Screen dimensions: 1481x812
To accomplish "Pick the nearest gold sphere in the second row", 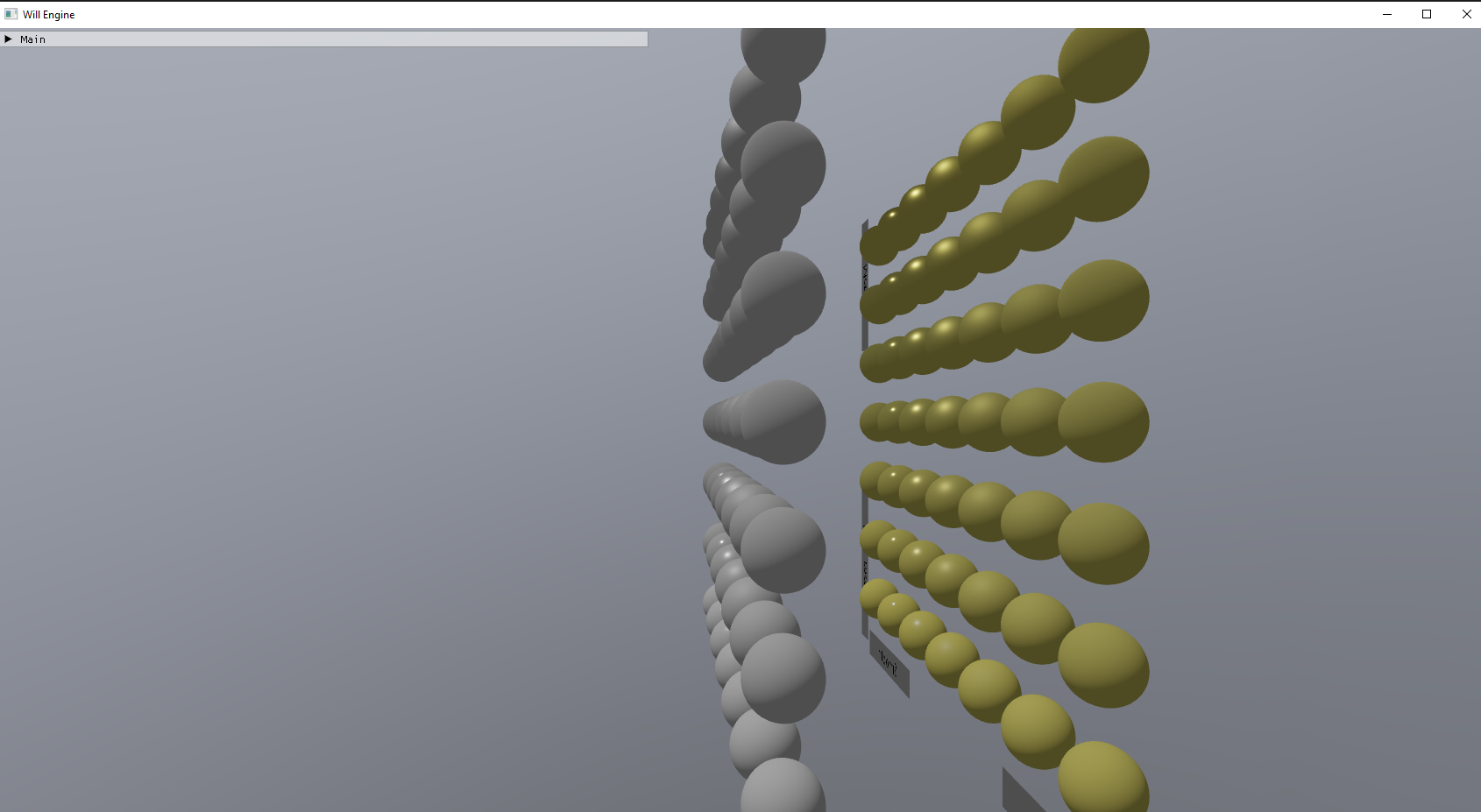I will pyautogui.click(x=1104, y=179).
